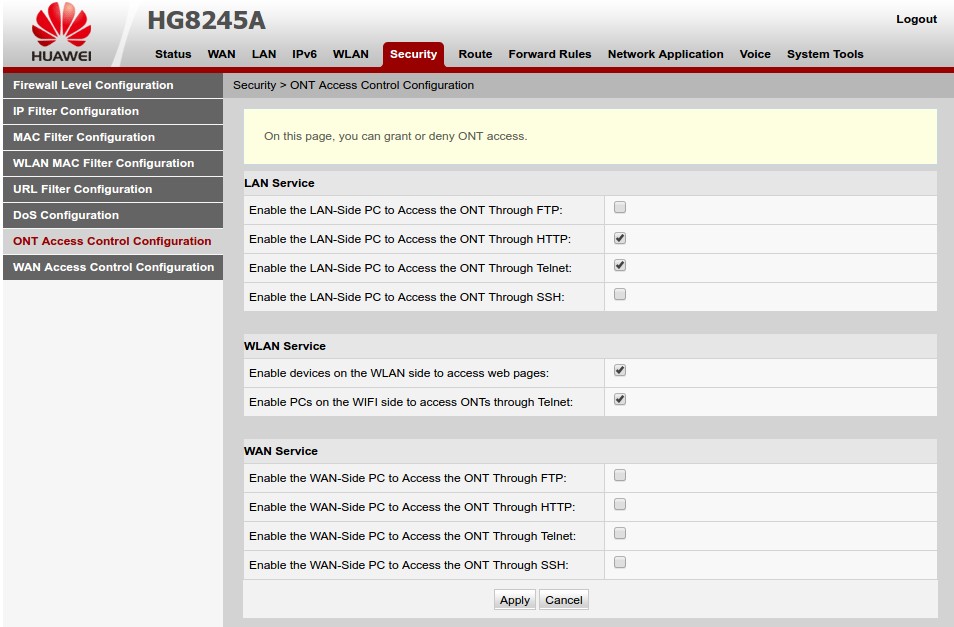Disable WLAN-side web page access
This screenshot has width=954, height=627.
[x=619, y=369]
